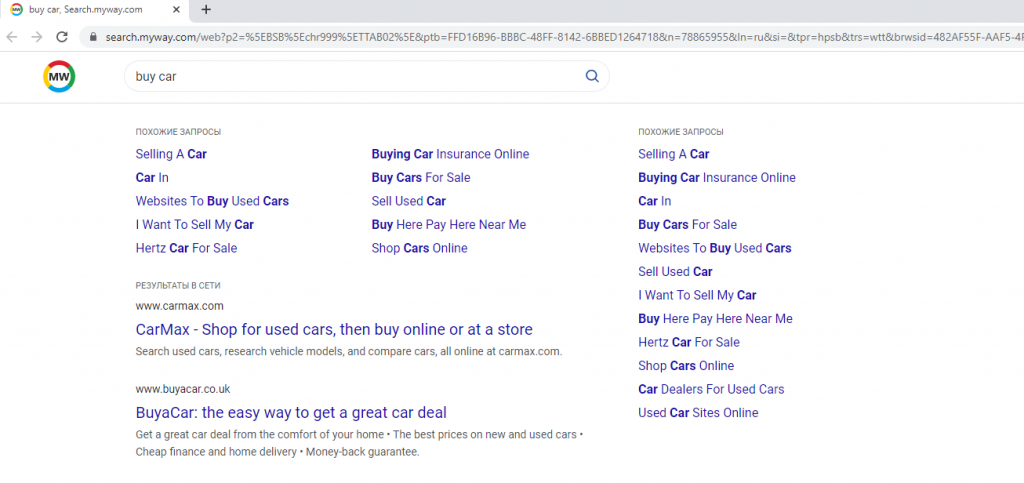The width and height of the screenshot is (1024, 483).
Task: Open middle 'Sell Used Car' link
Action: (x=409, y=201)
